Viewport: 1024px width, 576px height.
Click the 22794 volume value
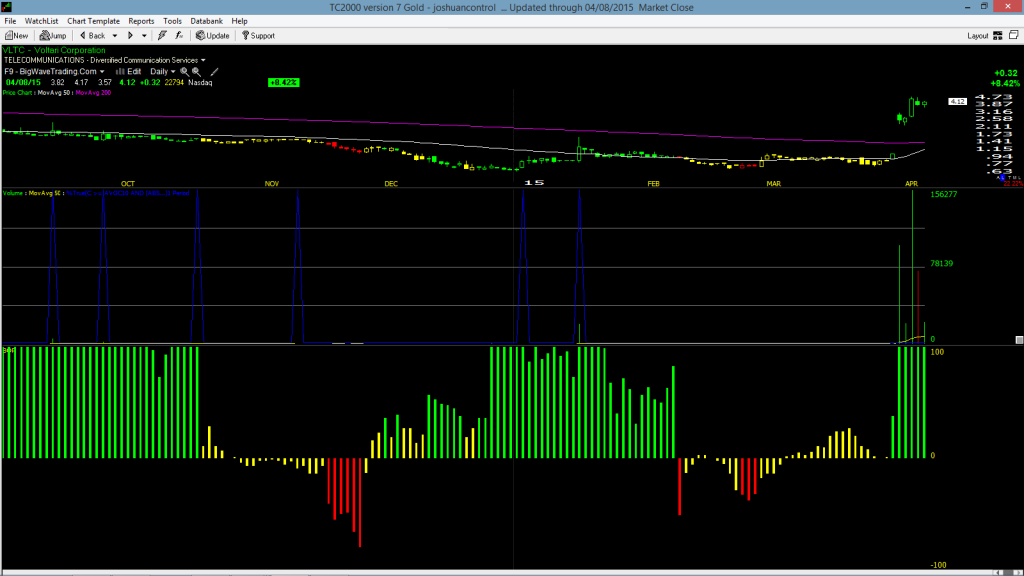tap(174, 82)
